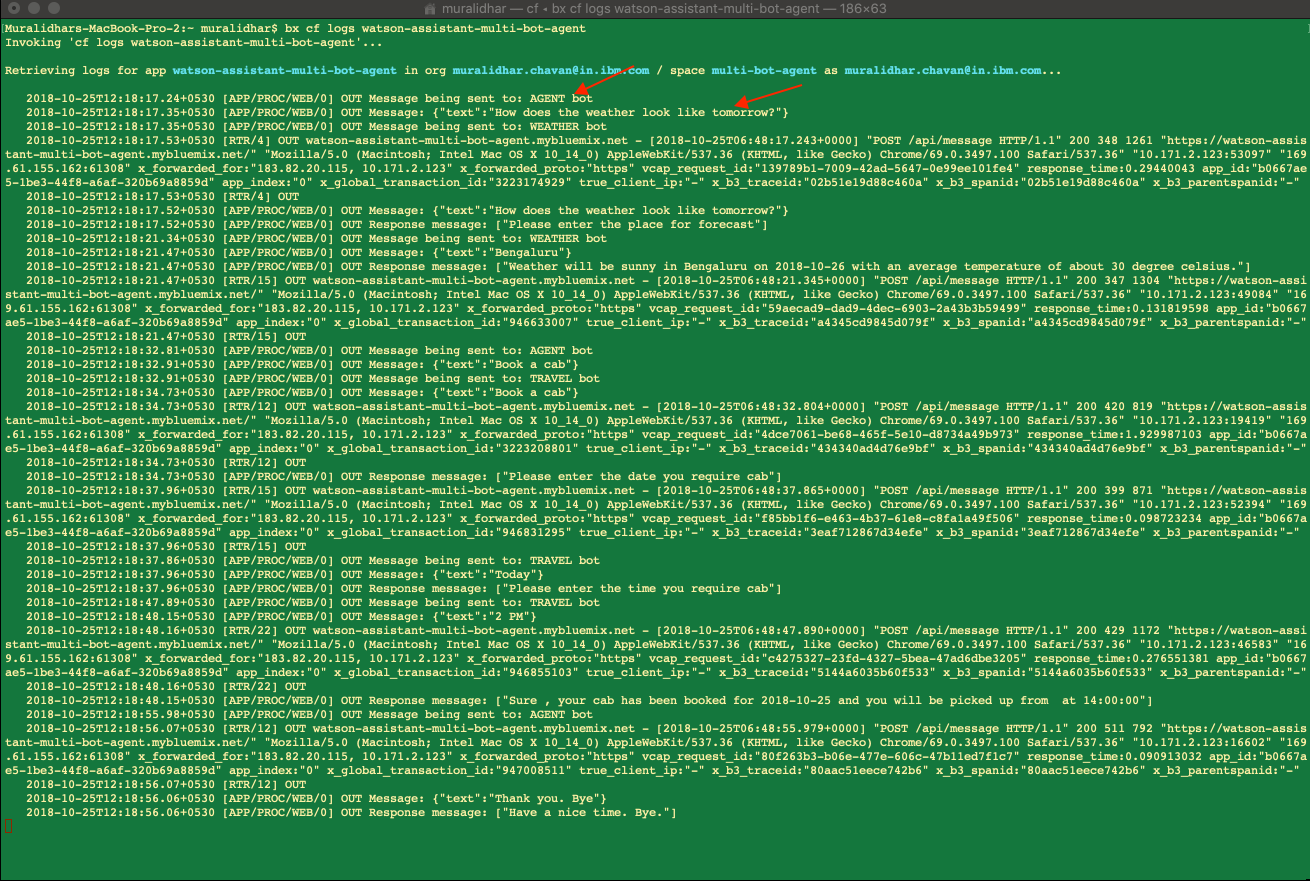The height and width of the screenshot is (881, 1310).
Task: Click the message text "Today"
Action: click(x=515, y=575)
